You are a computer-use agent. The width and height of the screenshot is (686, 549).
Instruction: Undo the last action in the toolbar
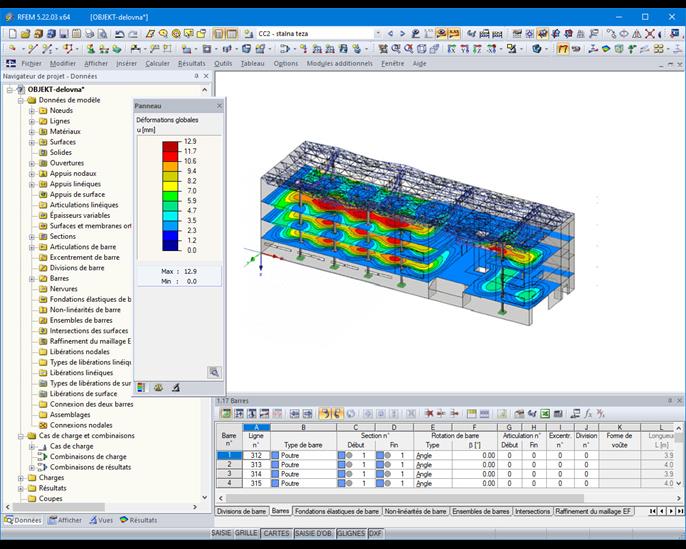click(119, 34)
